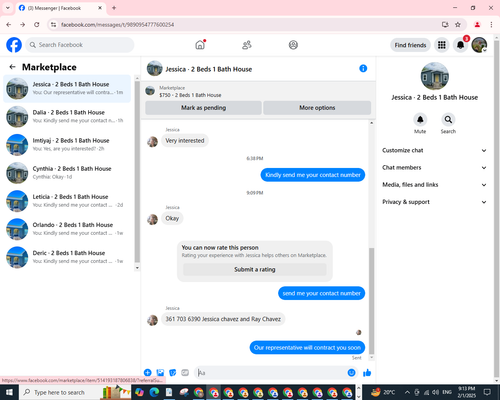Search in conversation with magnifier icon

click(x=448, y=119)
